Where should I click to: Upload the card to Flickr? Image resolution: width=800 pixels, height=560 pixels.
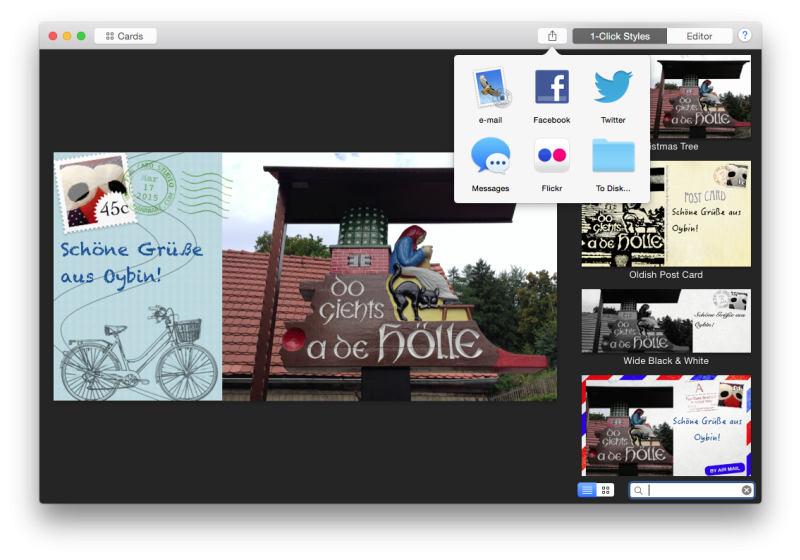[551, 157]
